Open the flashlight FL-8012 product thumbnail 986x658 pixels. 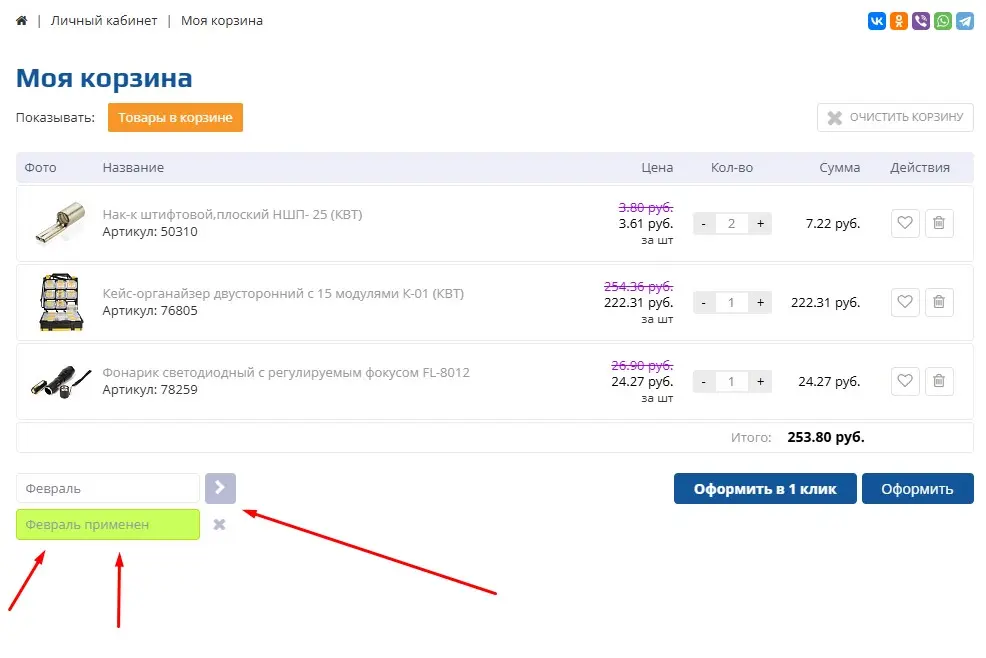(58, 381)
